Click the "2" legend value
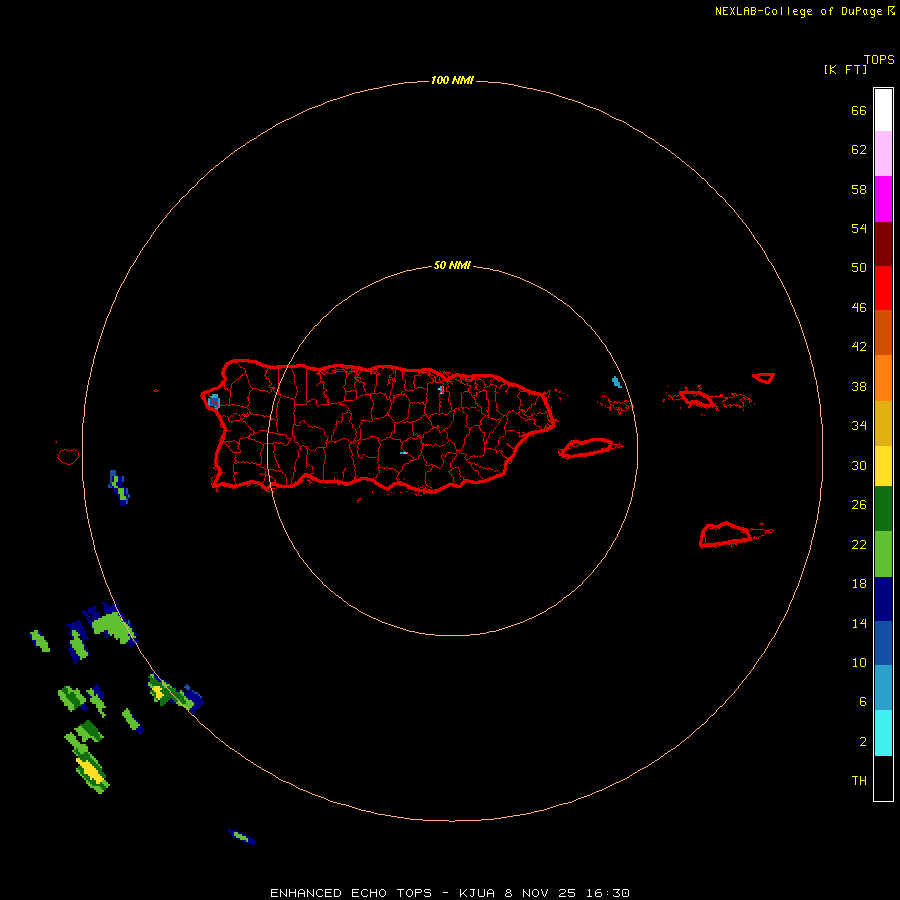Image resolution: width=900 pixels, height=900 pixels. tap(863, 742)
